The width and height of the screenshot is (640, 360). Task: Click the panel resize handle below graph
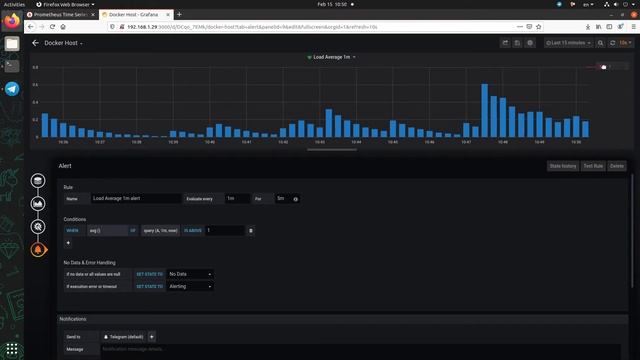pos(332,150)
